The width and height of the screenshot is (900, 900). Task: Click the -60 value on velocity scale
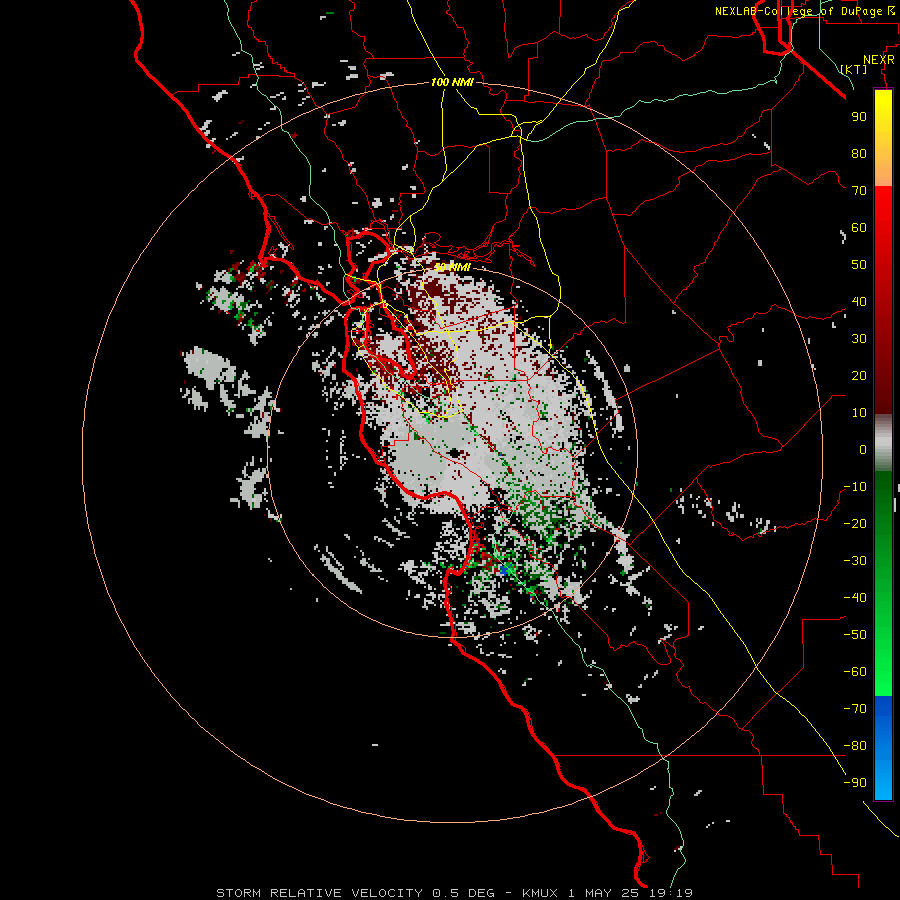point(855,672)
